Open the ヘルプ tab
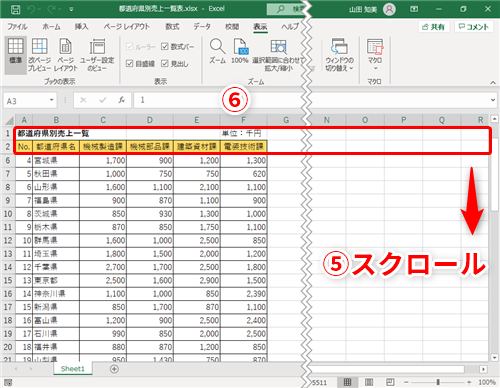Image resolution: width=500 pixels, height=388 pixels. tap(290, 27)
